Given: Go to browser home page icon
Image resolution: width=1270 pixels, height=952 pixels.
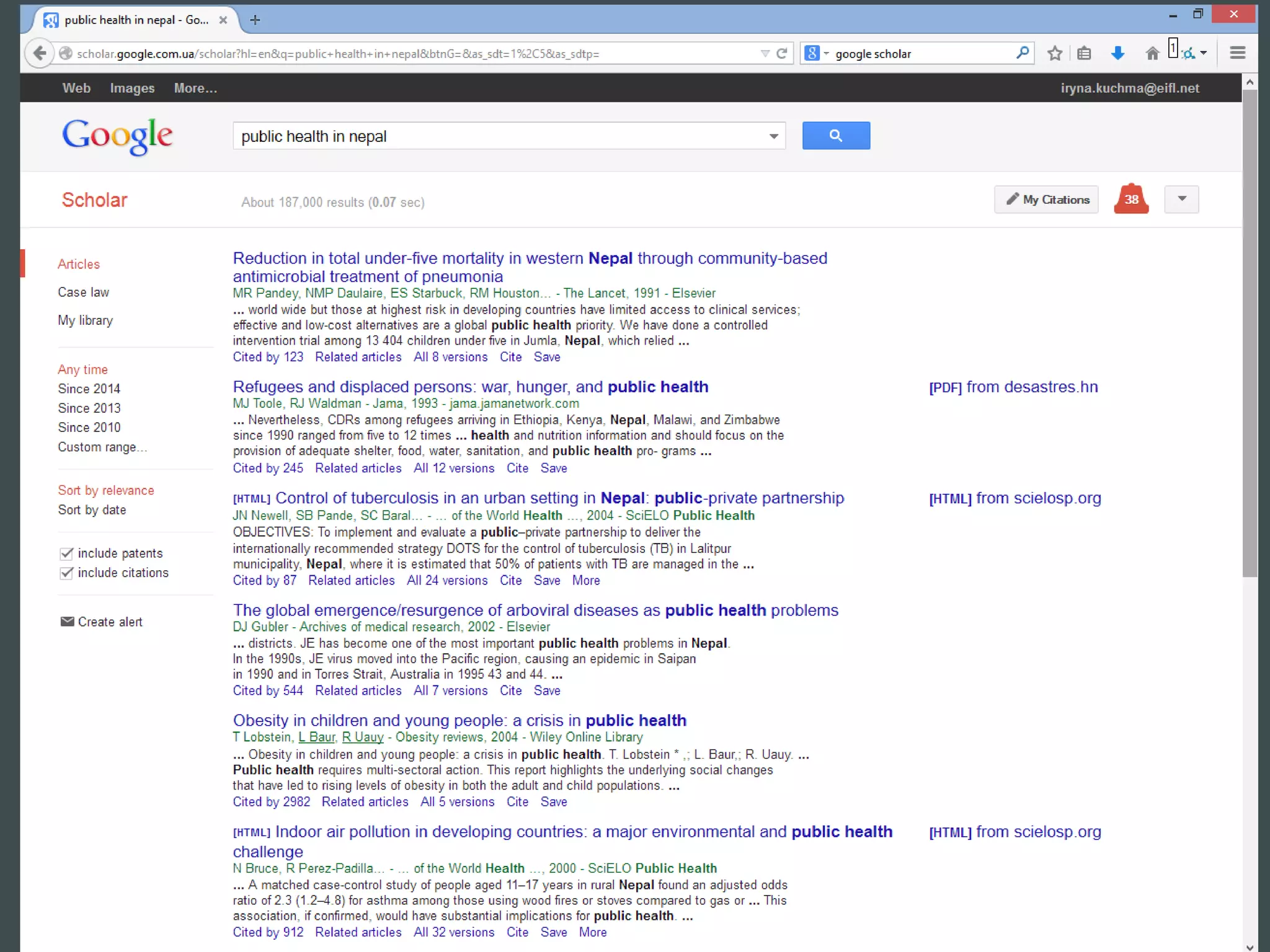Looking at the screenshot, I should coord(1152,53).
